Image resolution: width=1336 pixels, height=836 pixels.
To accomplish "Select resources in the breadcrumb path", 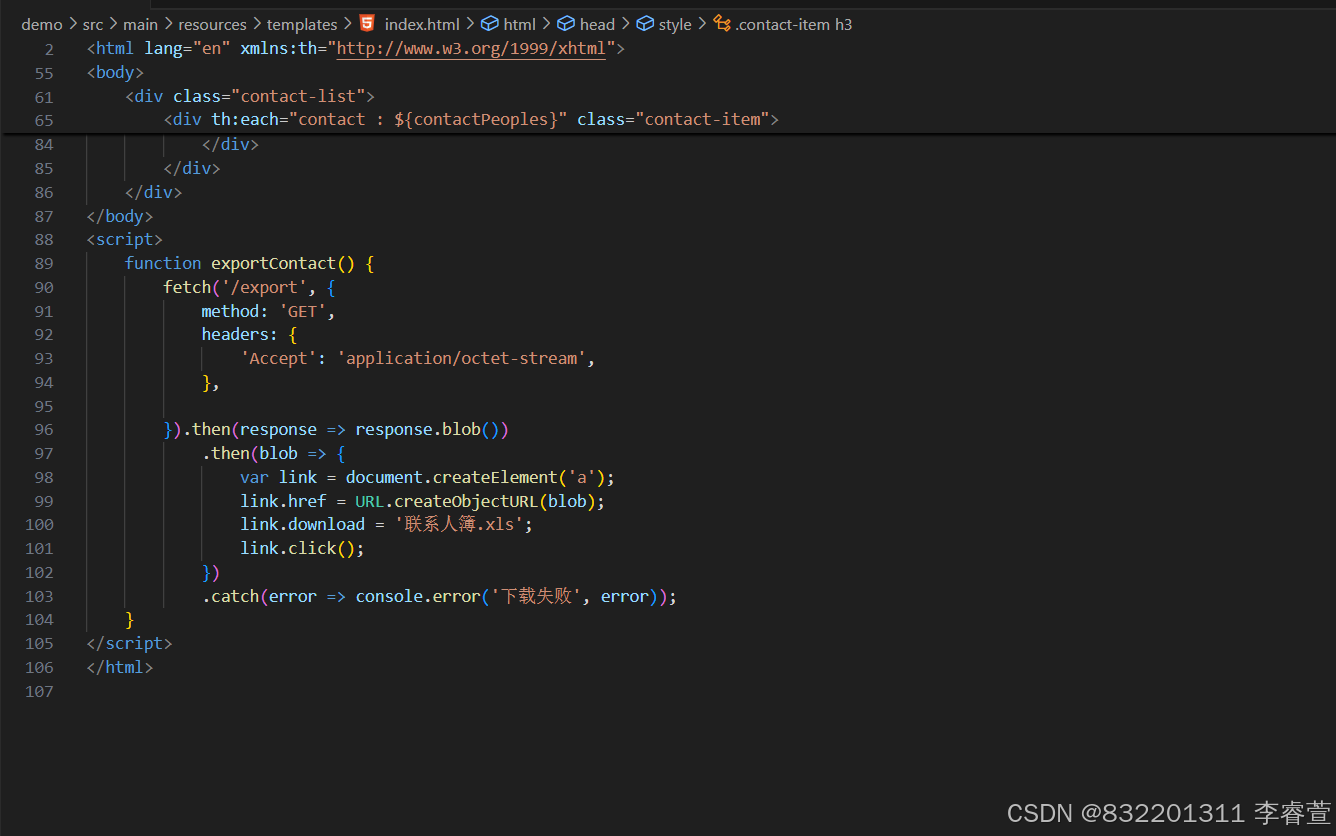I will pyautogui.click(x=212, y=23).
